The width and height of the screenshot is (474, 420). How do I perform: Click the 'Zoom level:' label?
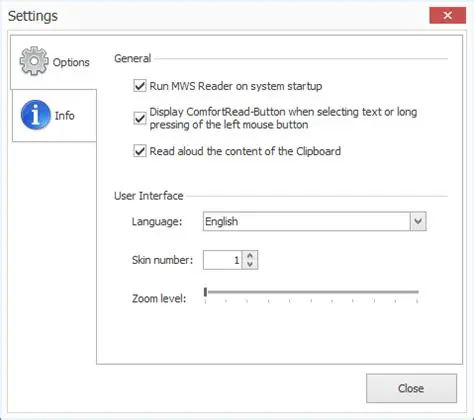click(159, 298)
